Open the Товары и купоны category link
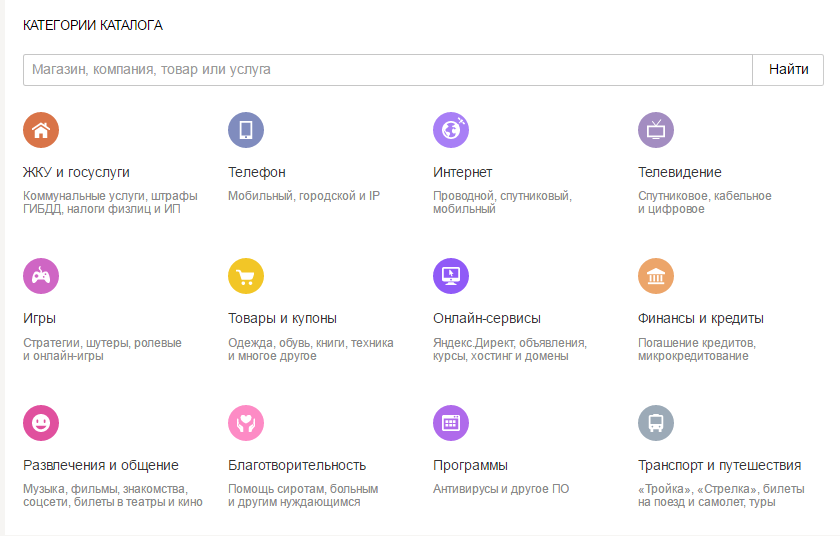 (x=282, y=319)
